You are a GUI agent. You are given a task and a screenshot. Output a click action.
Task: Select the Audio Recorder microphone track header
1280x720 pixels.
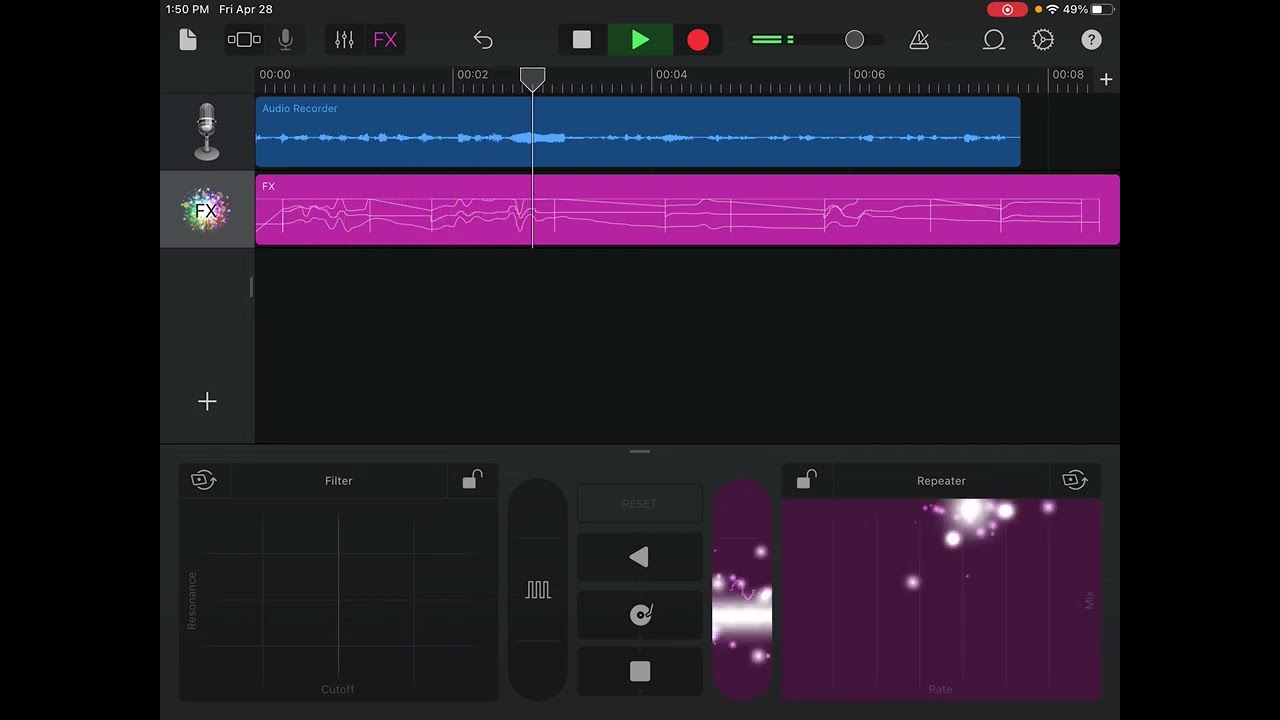pyautogui.click(x=207, y=132)
